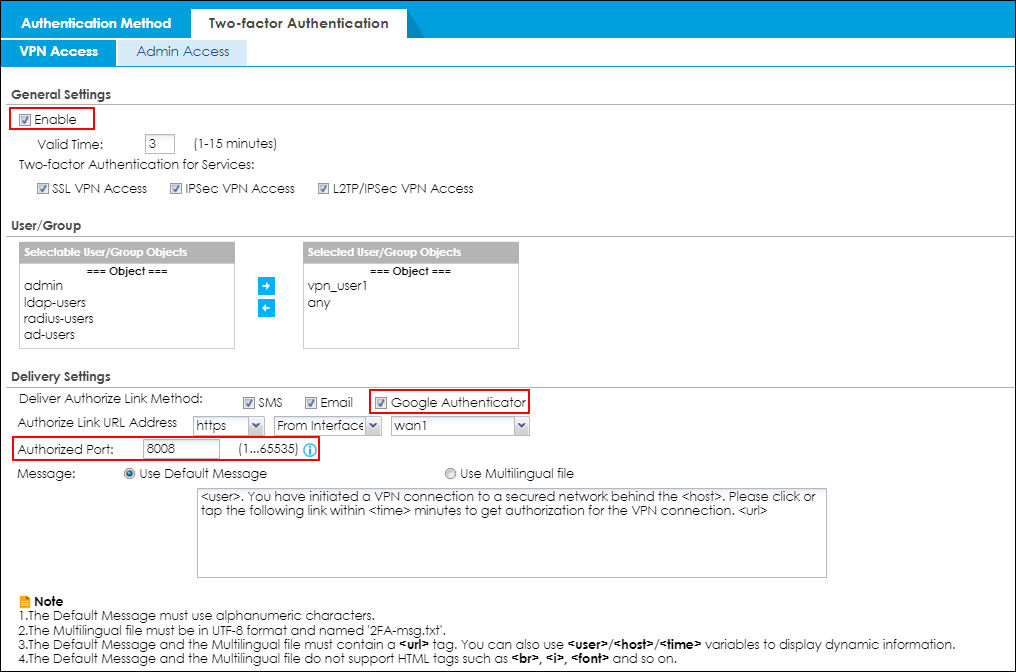Screen dimensions: 1016x672
Task: Click the User/Group section heading
Action: pos(46,226)
